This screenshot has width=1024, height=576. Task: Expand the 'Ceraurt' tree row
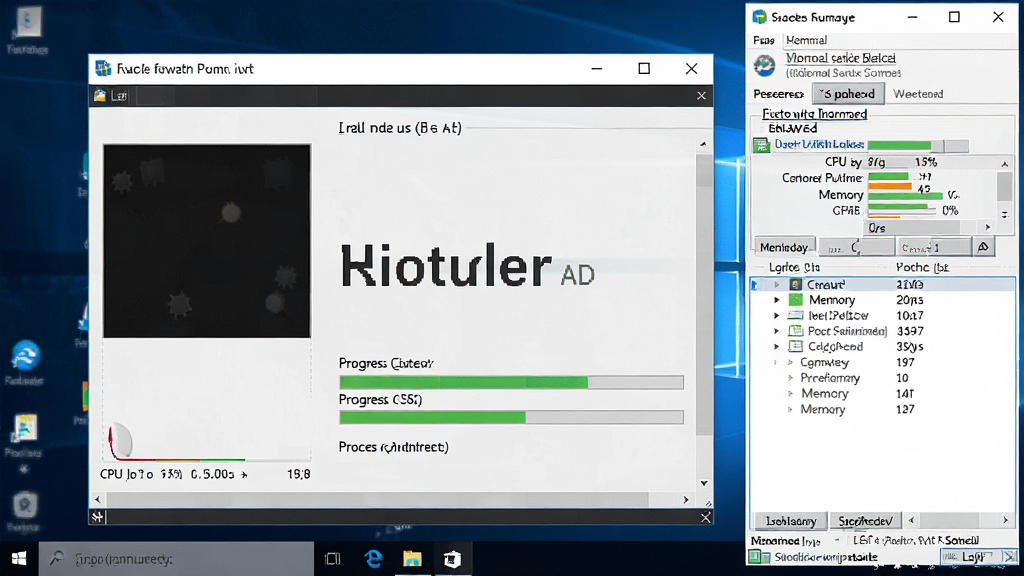777,285
